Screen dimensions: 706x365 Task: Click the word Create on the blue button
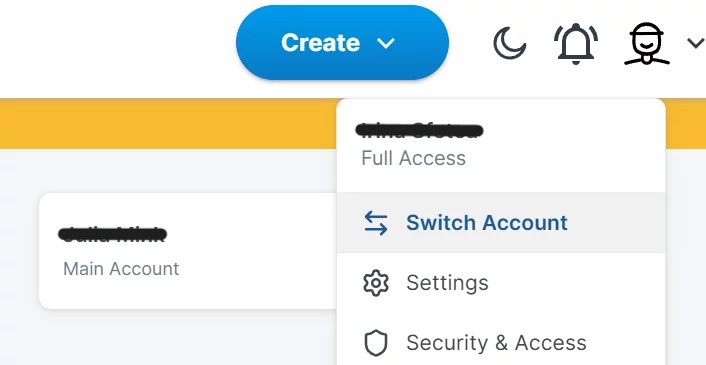pos(320,43)
